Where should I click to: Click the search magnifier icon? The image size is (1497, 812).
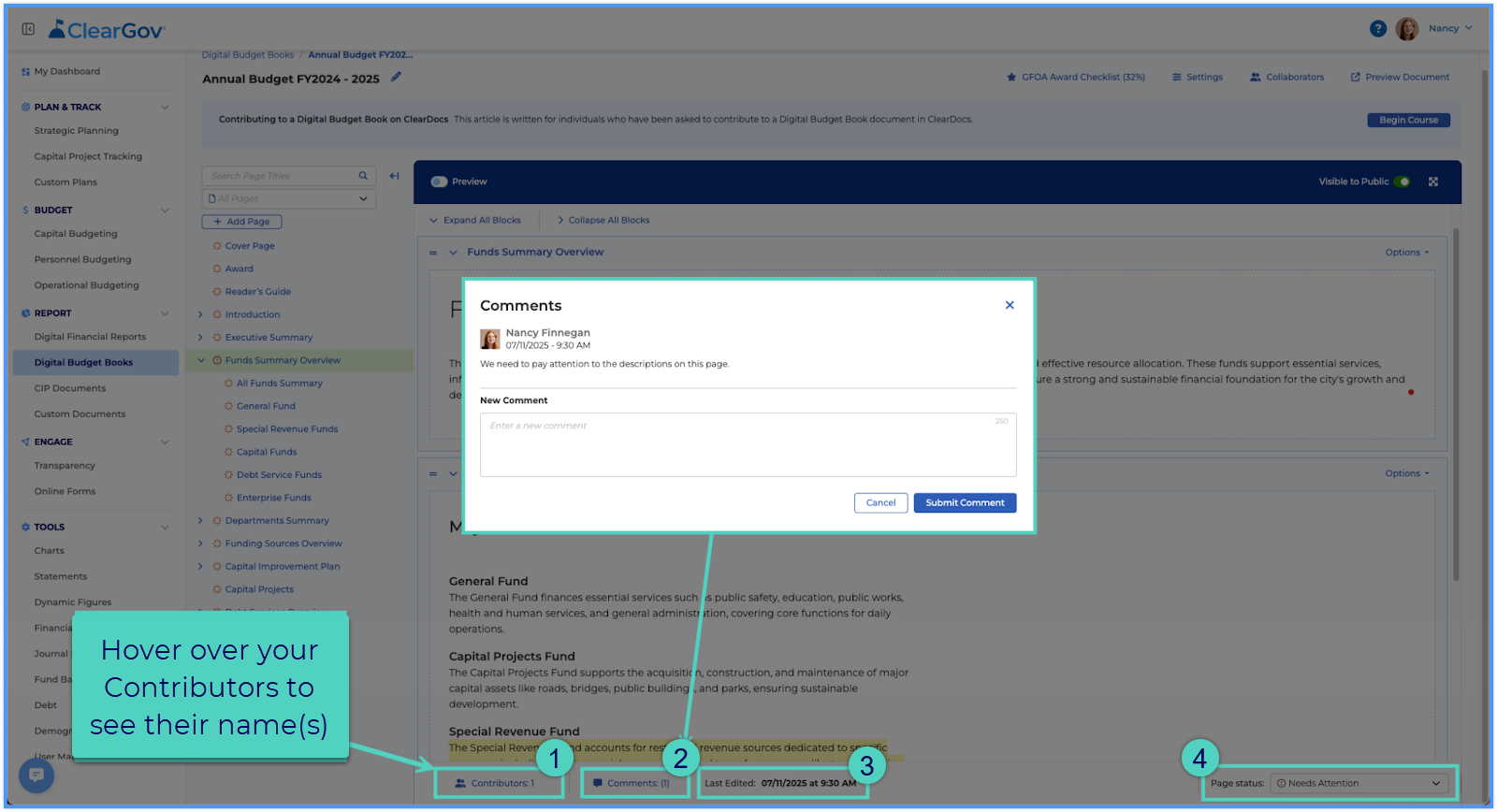363,176
